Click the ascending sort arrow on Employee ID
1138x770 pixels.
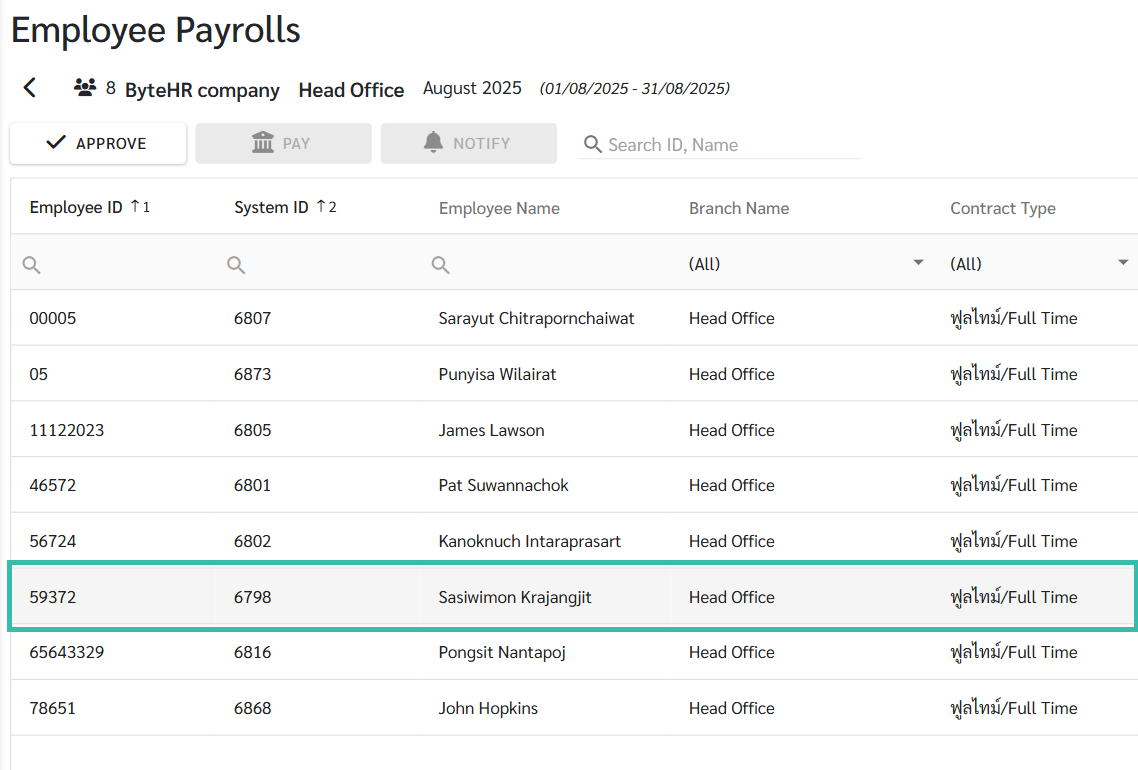pyautogui.click(x=136, y=207)
